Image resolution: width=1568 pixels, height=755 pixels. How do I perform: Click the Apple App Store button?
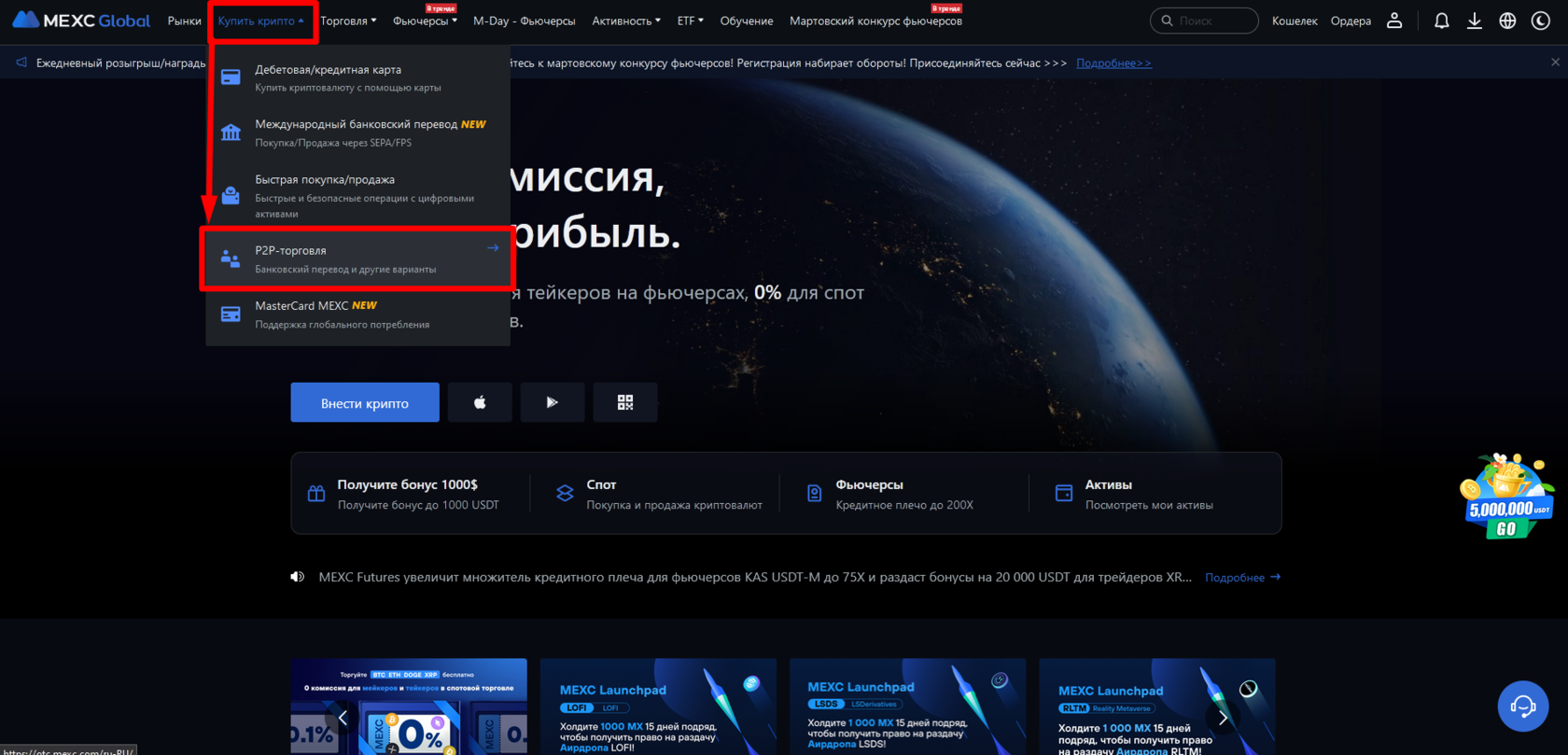pos(480,402)
